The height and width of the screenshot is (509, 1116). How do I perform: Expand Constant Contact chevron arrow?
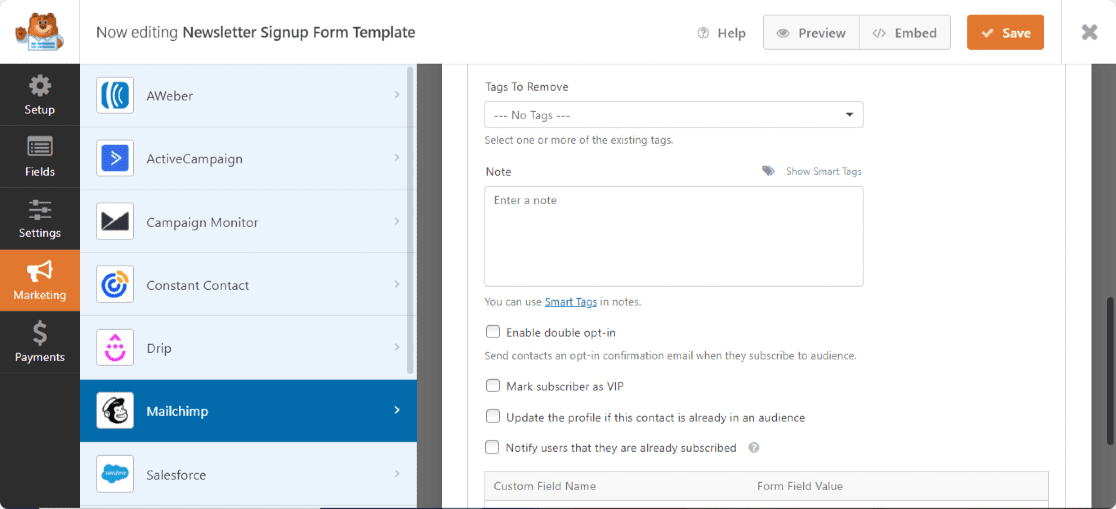click(397, 284)
